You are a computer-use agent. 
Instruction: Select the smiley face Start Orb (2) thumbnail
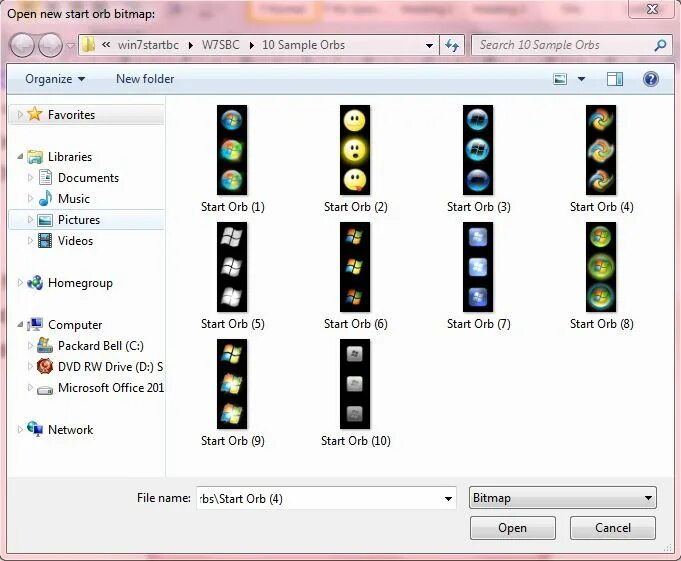pos(355,150)
